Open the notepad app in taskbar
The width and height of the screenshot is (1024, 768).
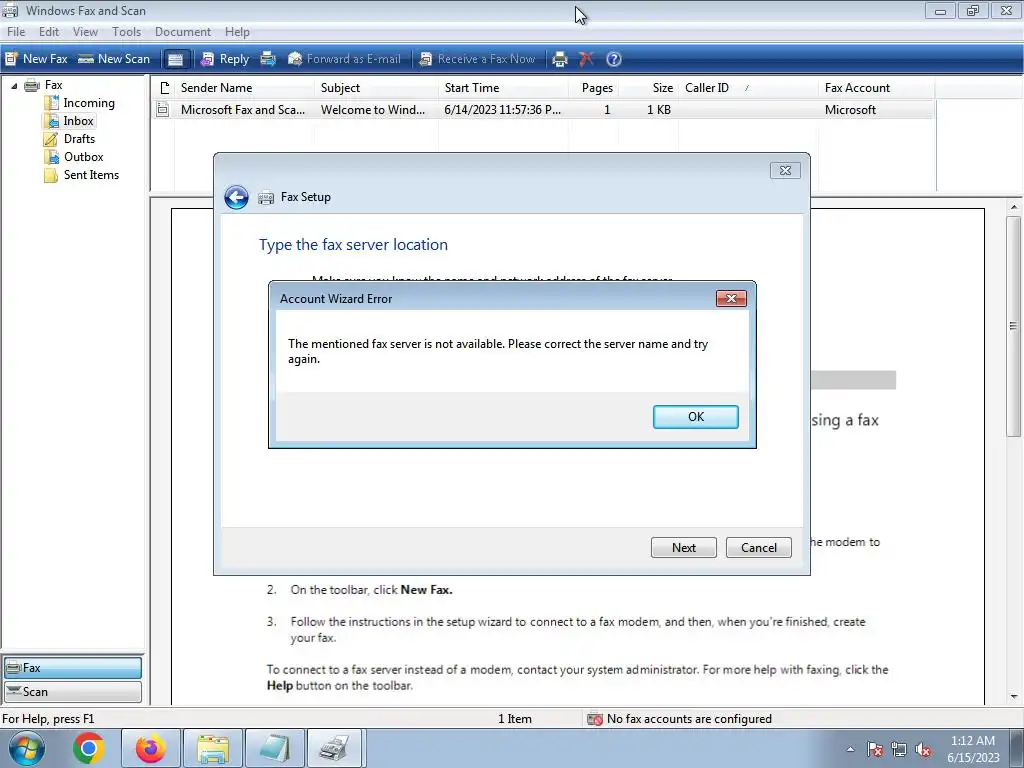tap(274, 748)
